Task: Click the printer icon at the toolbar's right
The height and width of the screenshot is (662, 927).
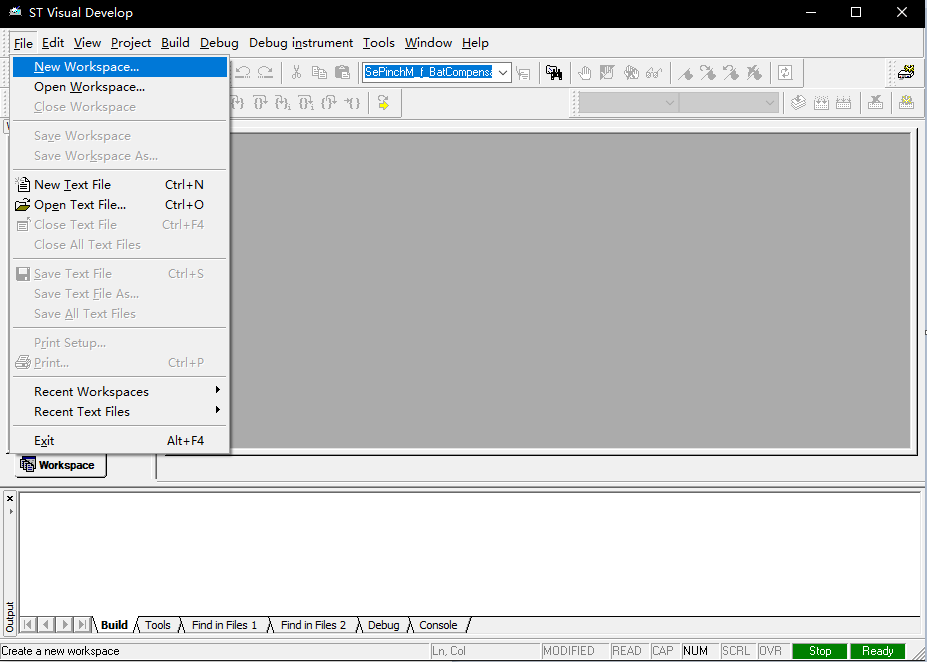Action: click(x=906, y=72)
